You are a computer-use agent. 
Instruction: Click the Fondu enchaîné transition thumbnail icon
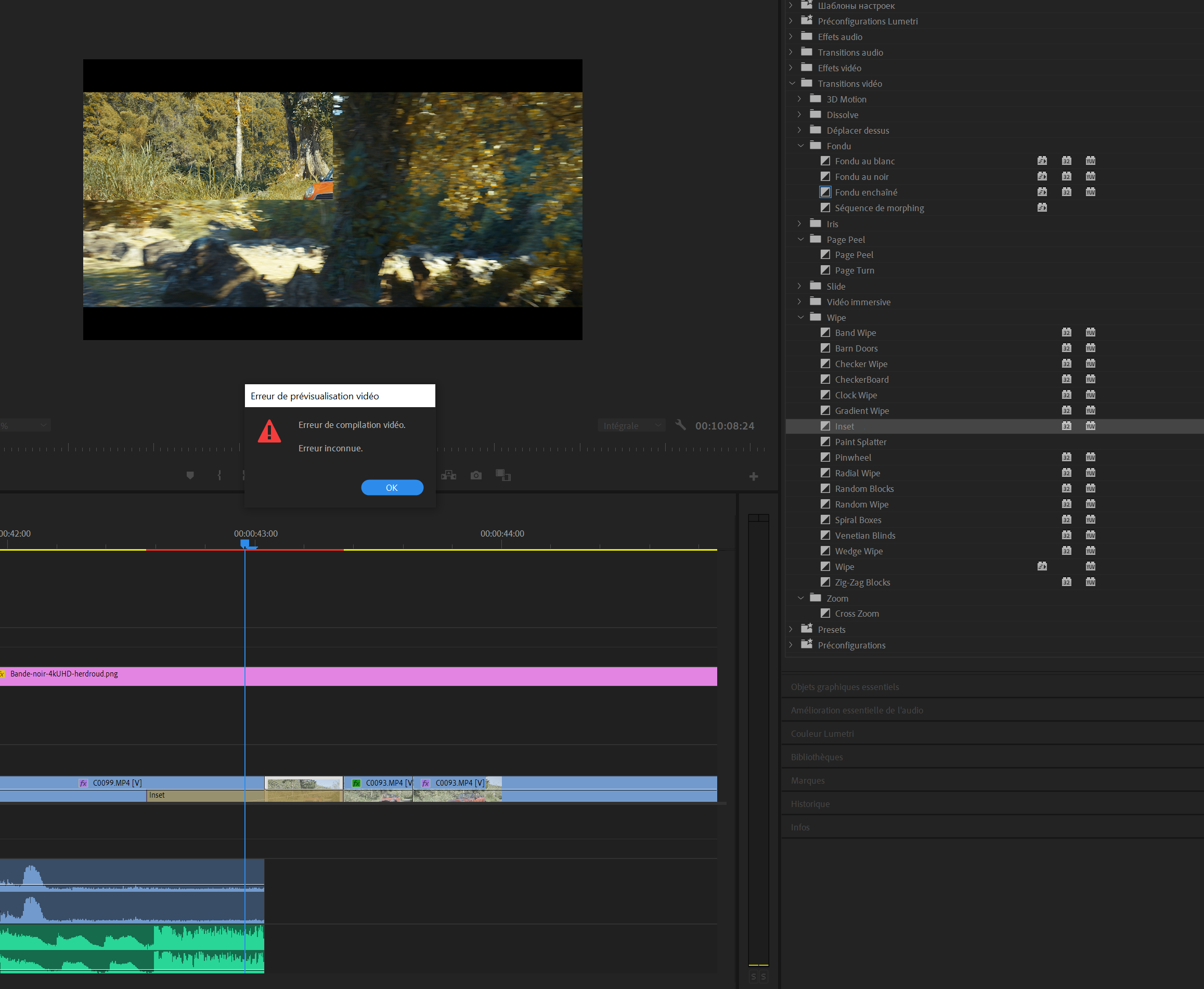point(825,192)
